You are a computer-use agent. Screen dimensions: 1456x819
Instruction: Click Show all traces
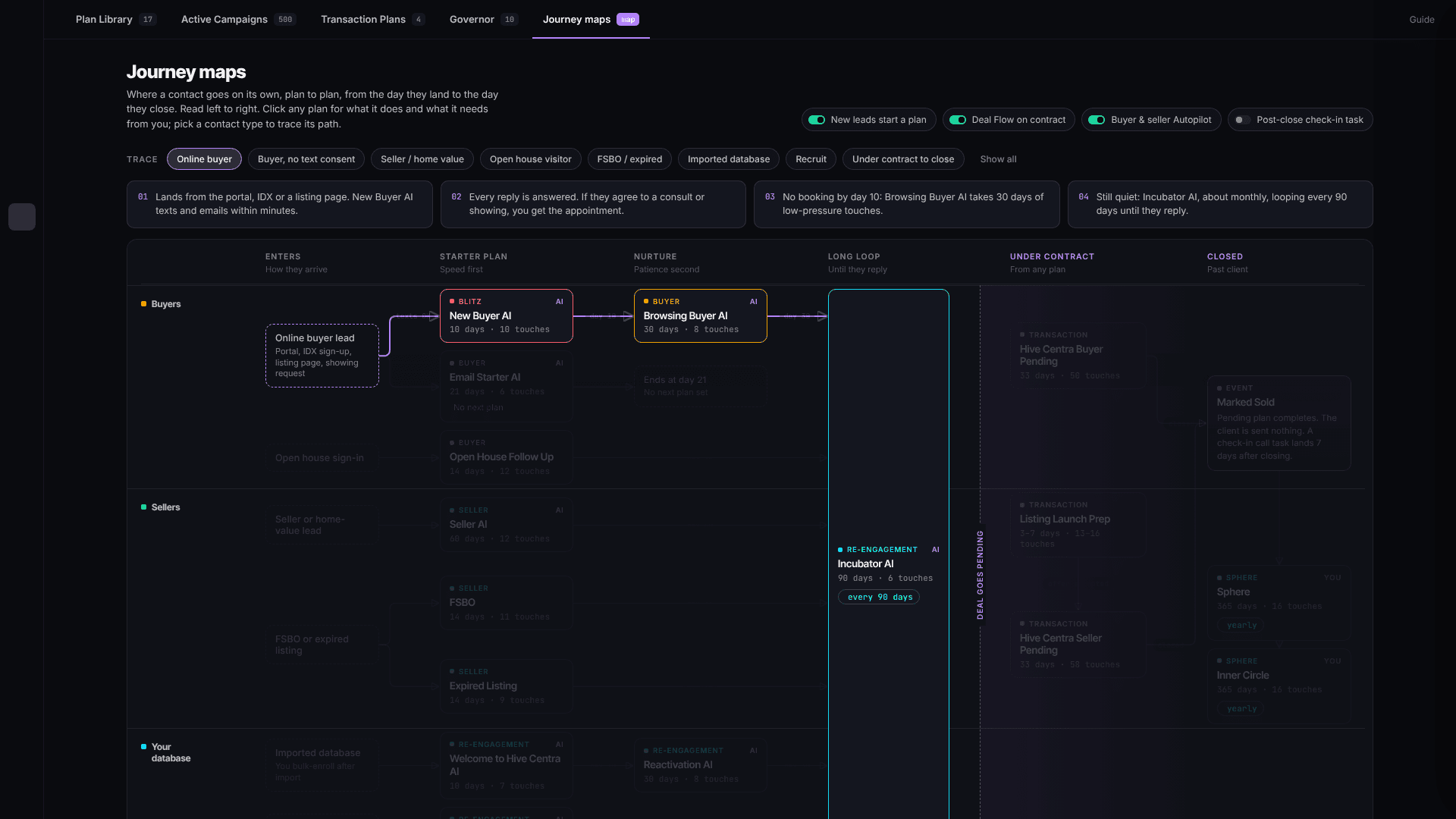pyautogui.click(x=998, y=159)
